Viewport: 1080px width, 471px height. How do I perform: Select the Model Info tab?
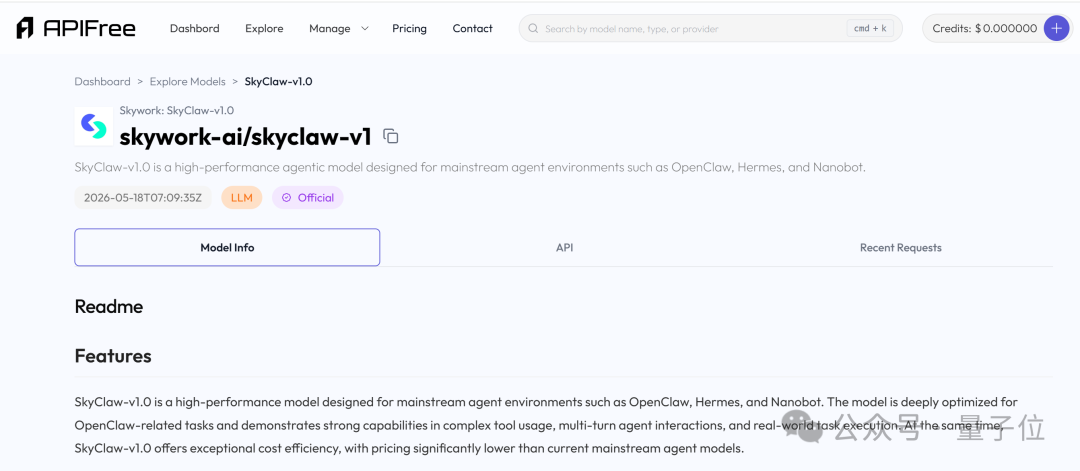tap(227, 247)
